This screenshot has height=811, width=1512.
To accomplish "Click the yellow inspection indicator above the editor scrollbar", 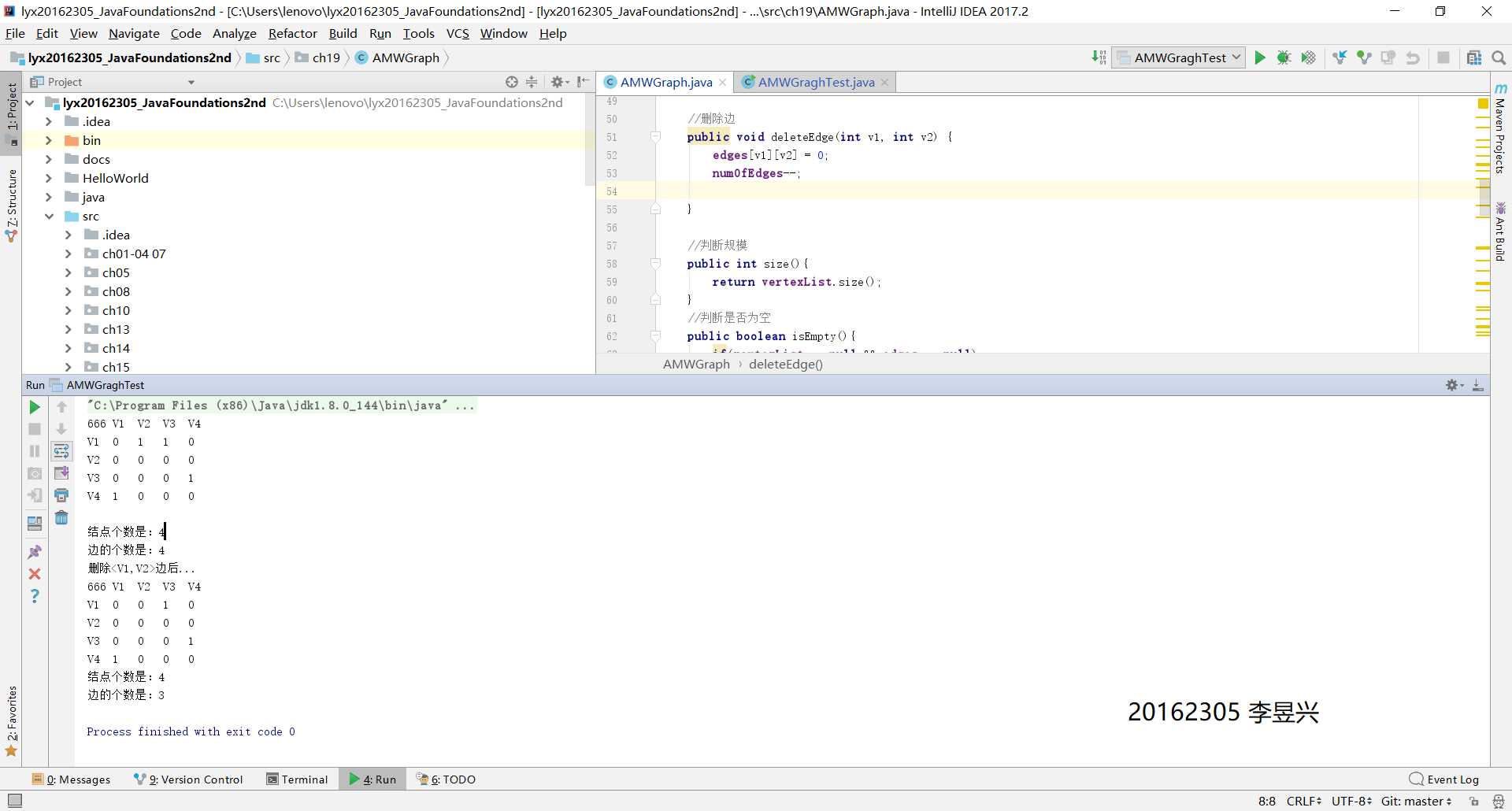I will point(1483,103).
